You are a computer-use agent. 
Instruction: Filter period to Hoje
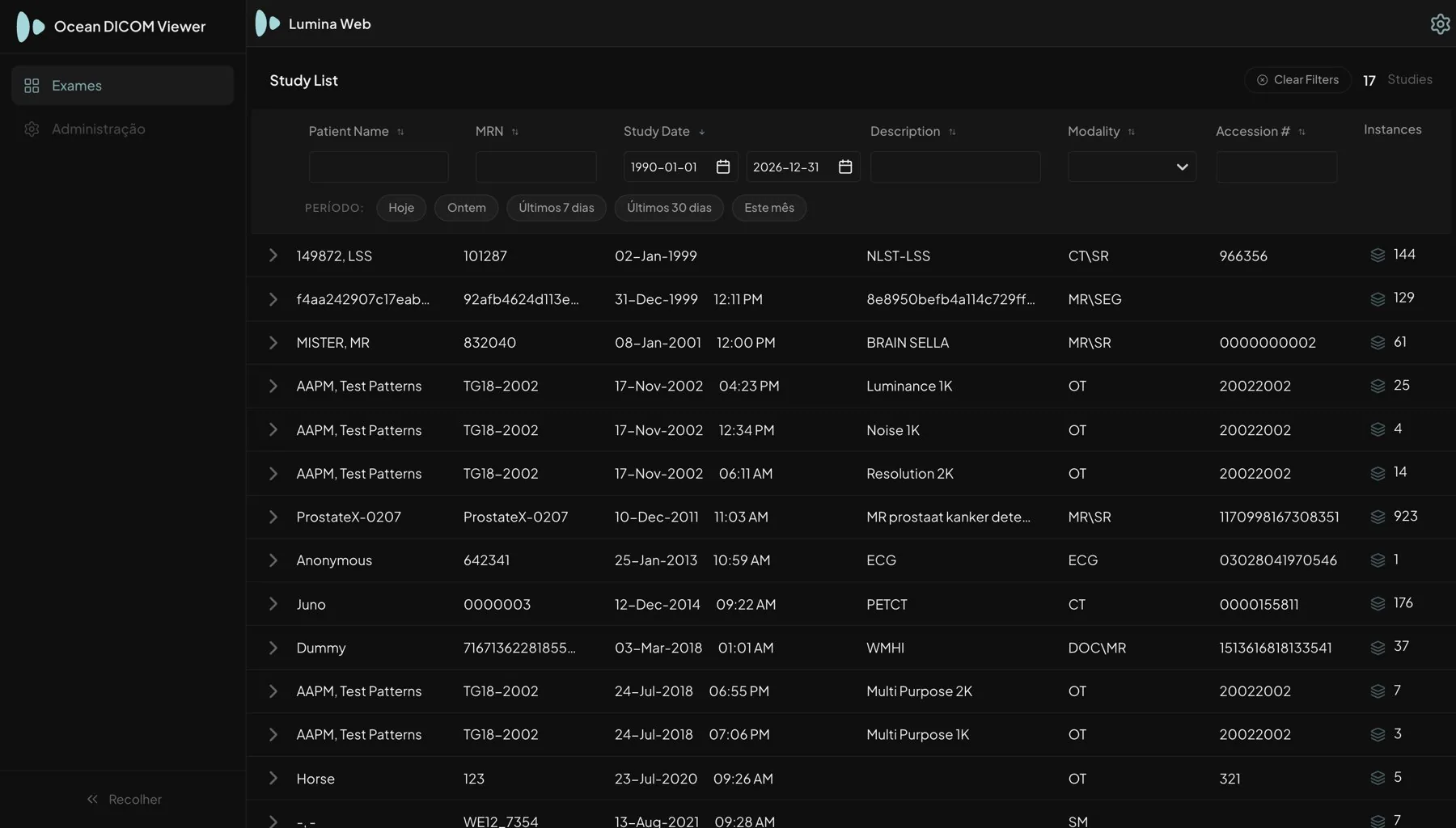(x=401, y=208)
